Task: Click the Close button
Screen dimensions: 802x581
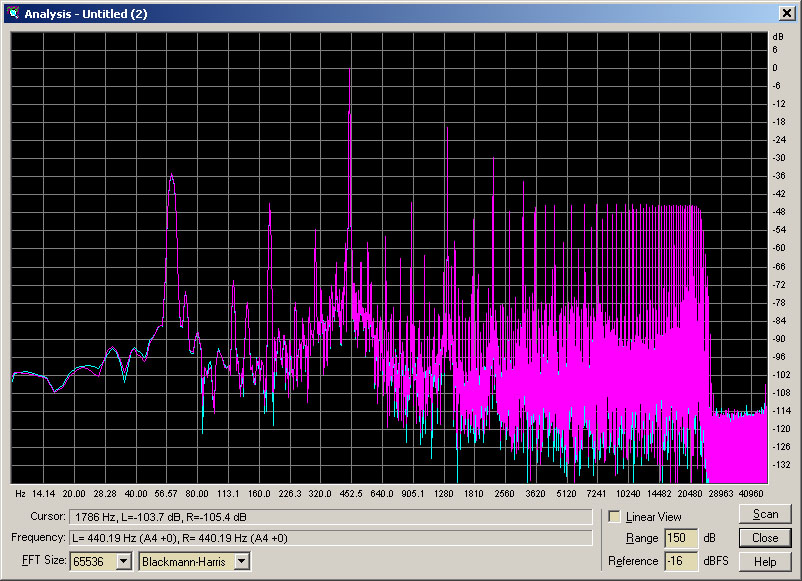Action: (765, 538)
